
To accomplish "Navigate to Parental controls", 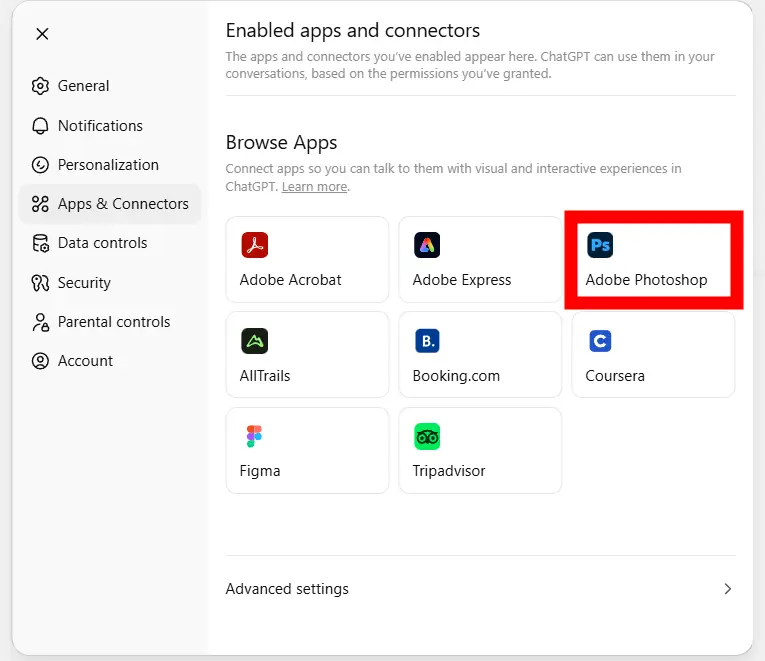I will coord(114,322).
